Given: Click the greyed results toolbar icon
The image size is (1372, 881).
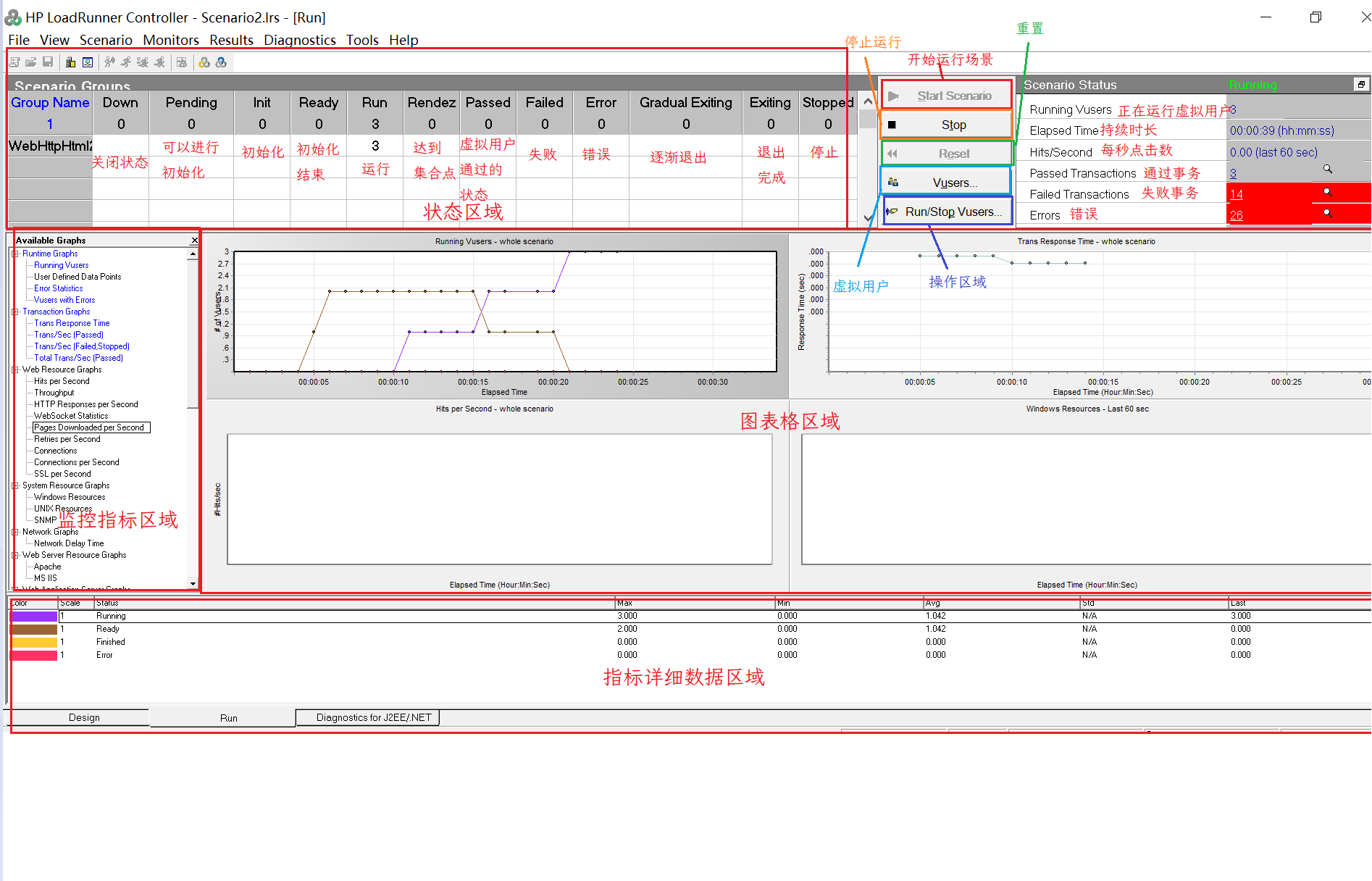Looking at the screenshot, I should coord(182,62).
